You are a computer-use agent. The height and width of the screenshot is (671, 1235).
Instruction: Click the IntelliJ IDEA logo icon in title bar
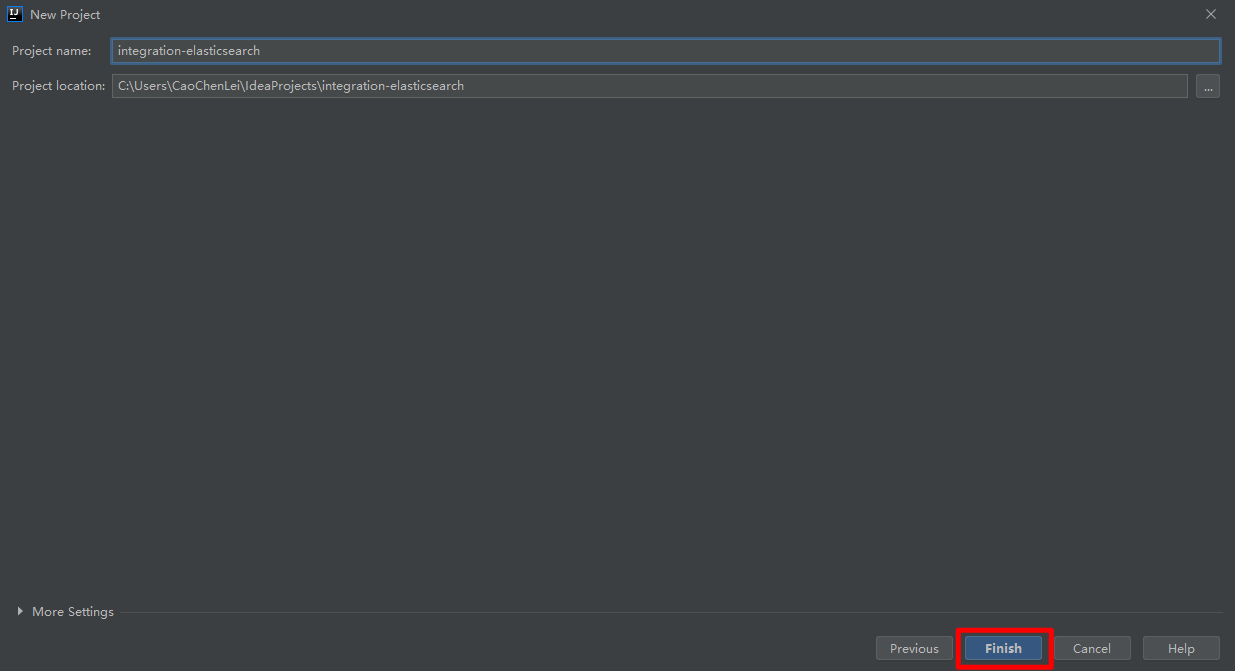click(15, 14)
